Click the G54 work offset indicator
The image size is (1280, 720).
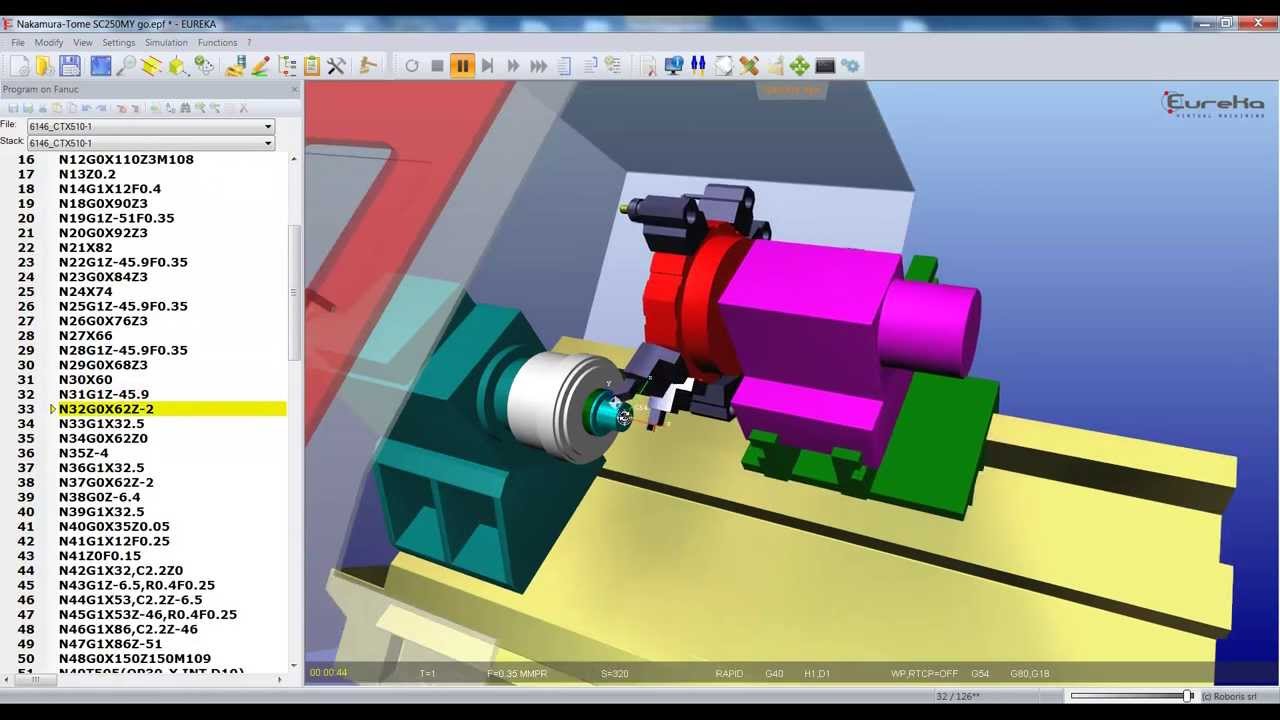(x=979, y=674)
